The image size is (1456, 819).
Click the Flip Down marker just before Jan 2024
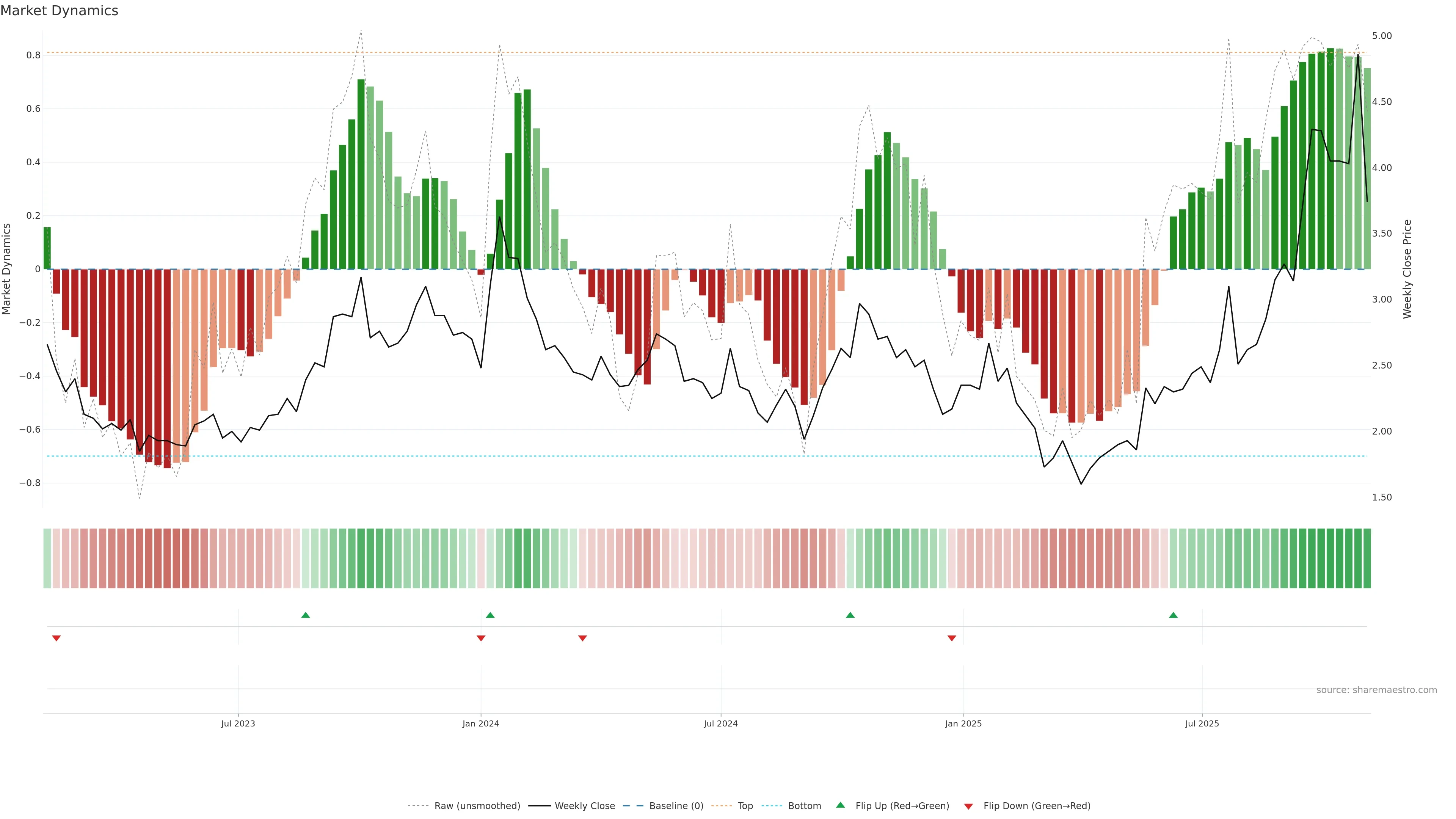(481, 638)
